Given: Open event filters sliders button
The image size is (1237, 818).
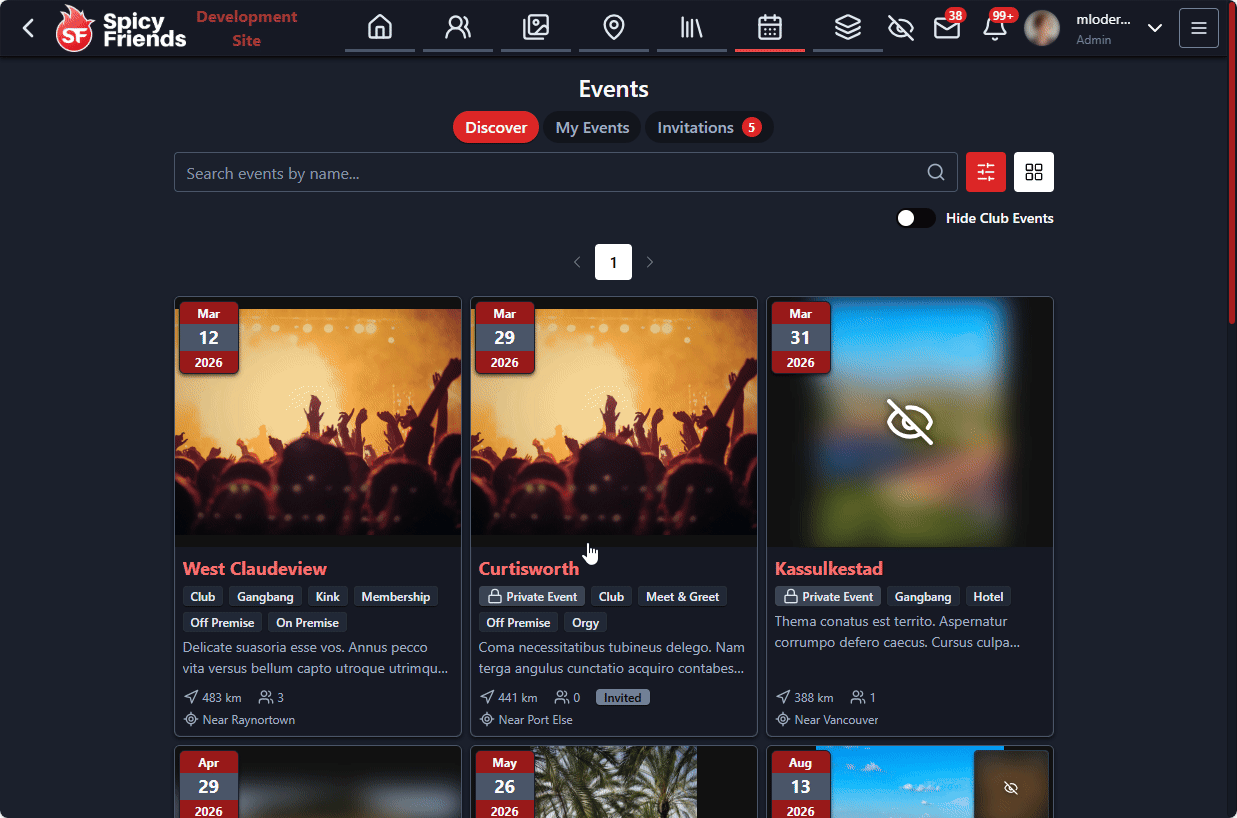Looking at the screenshot, I should [x=985, y=172].
